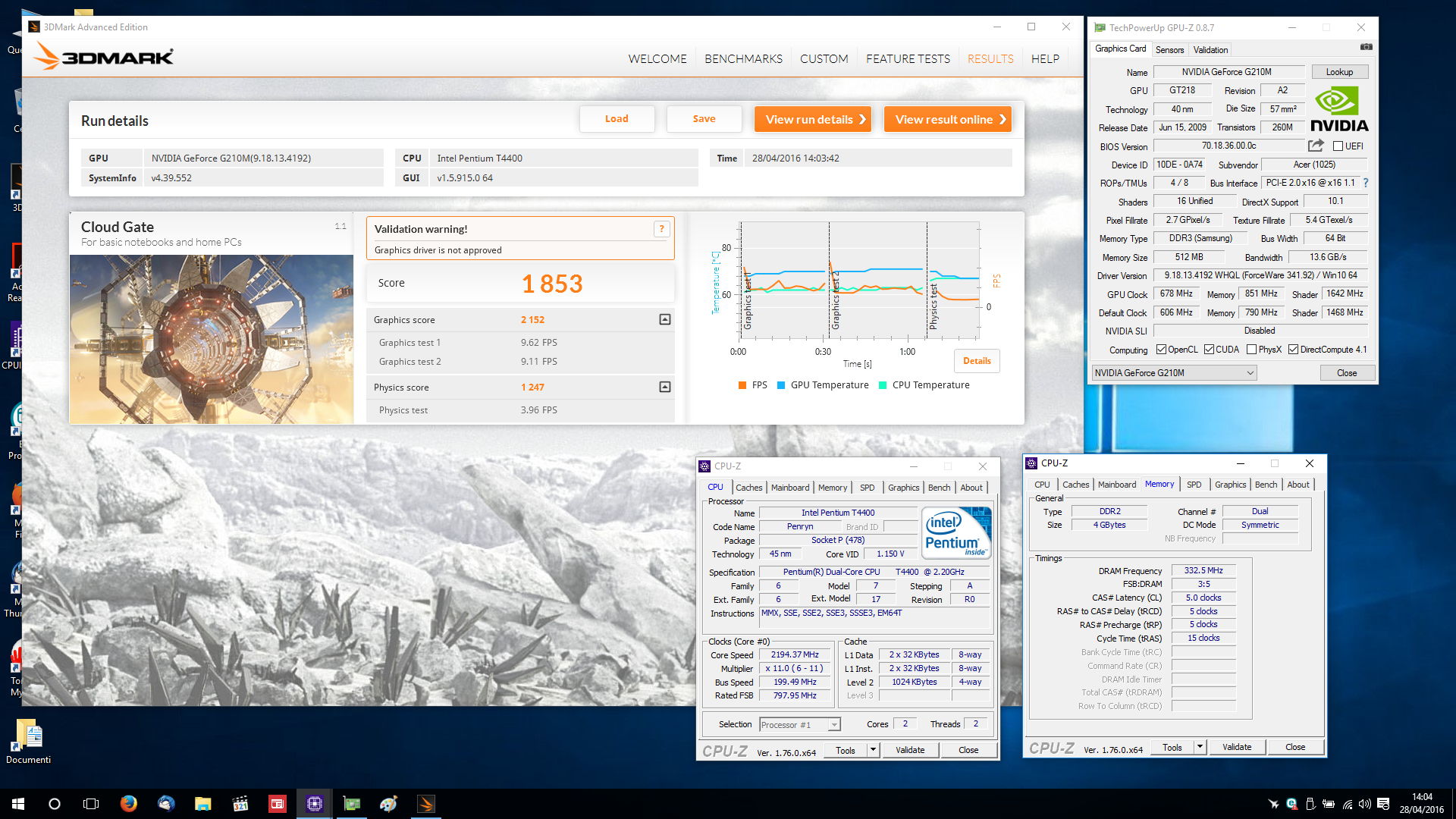
Task: Open the CUSTOM section in 3DMark
Action: [824, 58]
